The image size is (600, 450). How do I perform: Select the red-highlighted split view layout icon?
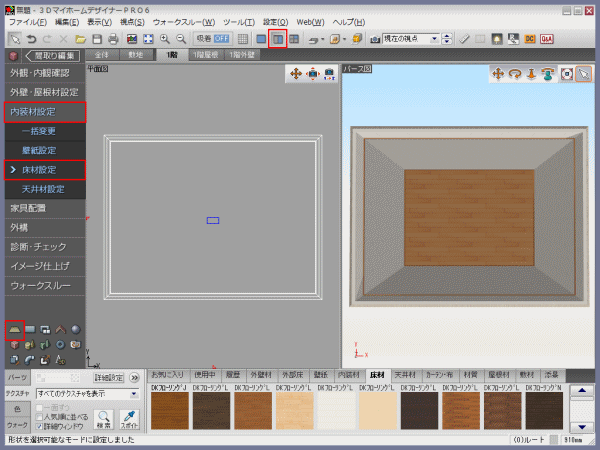click(278, 38)
